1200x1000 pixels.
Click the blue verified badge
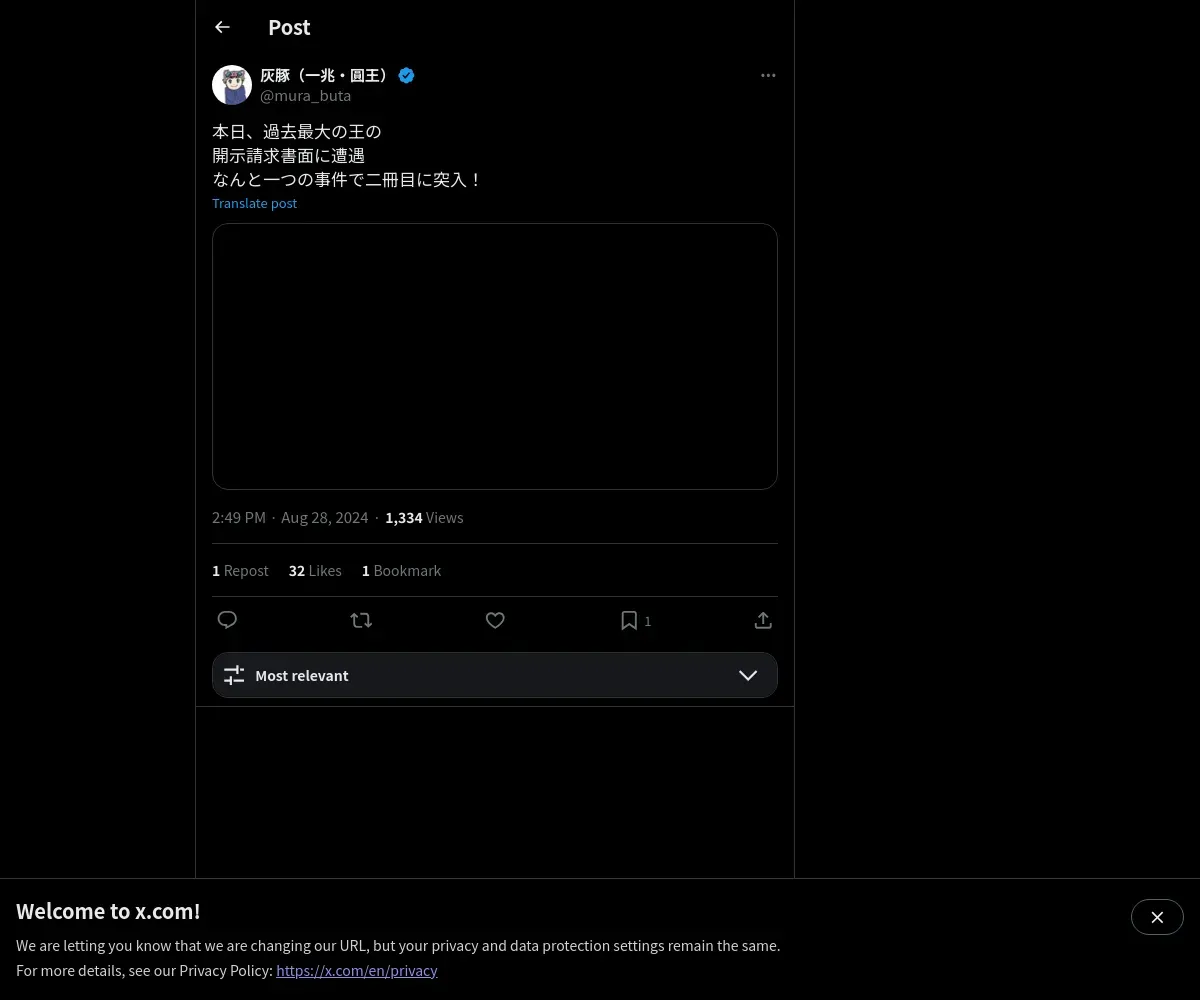tap(407, 76)
